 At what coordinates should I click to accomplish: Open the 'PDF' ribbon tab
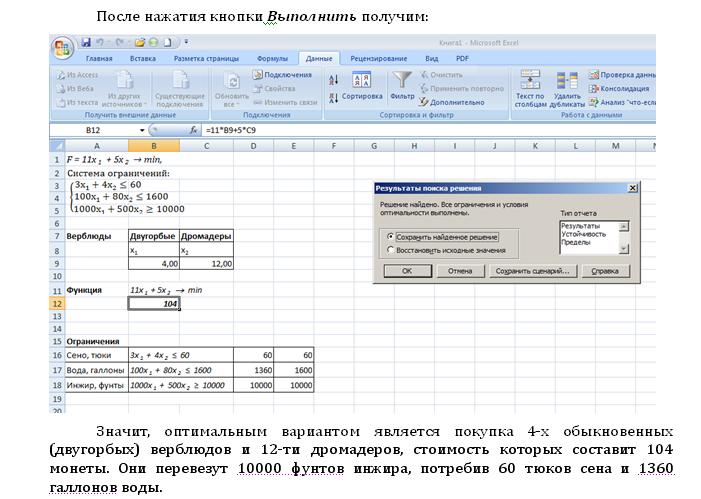point(462,59)
